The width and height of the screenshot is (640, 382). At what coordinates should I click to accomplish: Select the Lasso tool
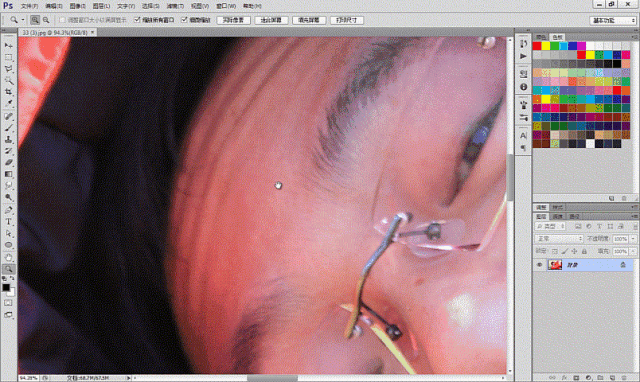pyautogui.click(x=9, y=69)
